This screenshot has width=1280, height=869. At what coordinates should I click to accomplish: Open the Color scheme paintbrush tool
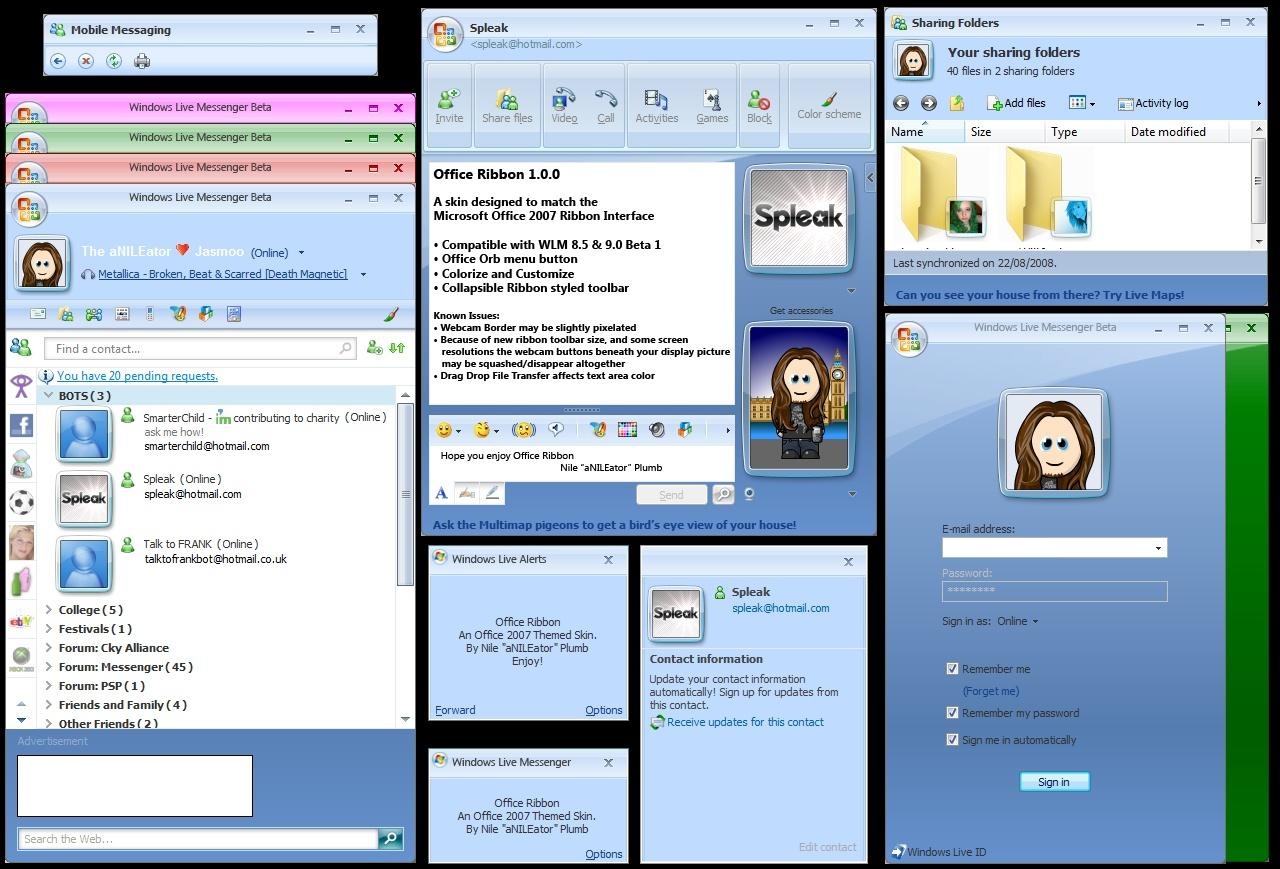pyautogui.click(x=829, y=105)
